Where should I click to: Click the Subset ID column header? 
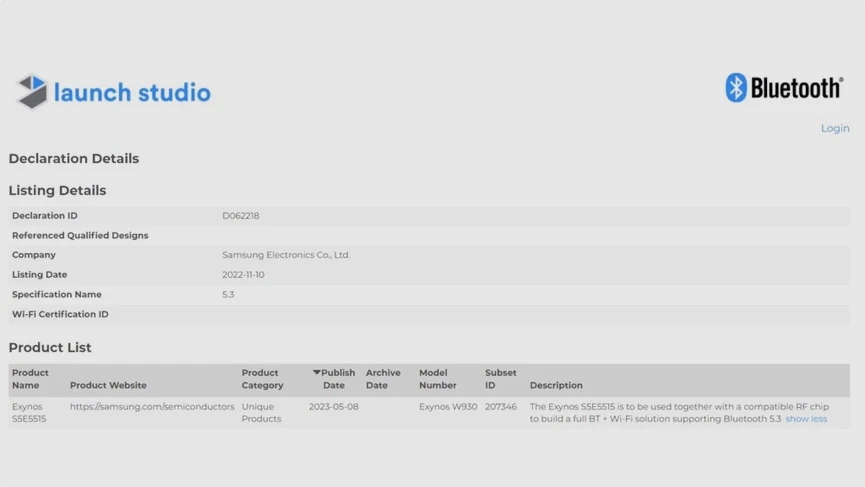pyautogui.click(x=500, y=379)
